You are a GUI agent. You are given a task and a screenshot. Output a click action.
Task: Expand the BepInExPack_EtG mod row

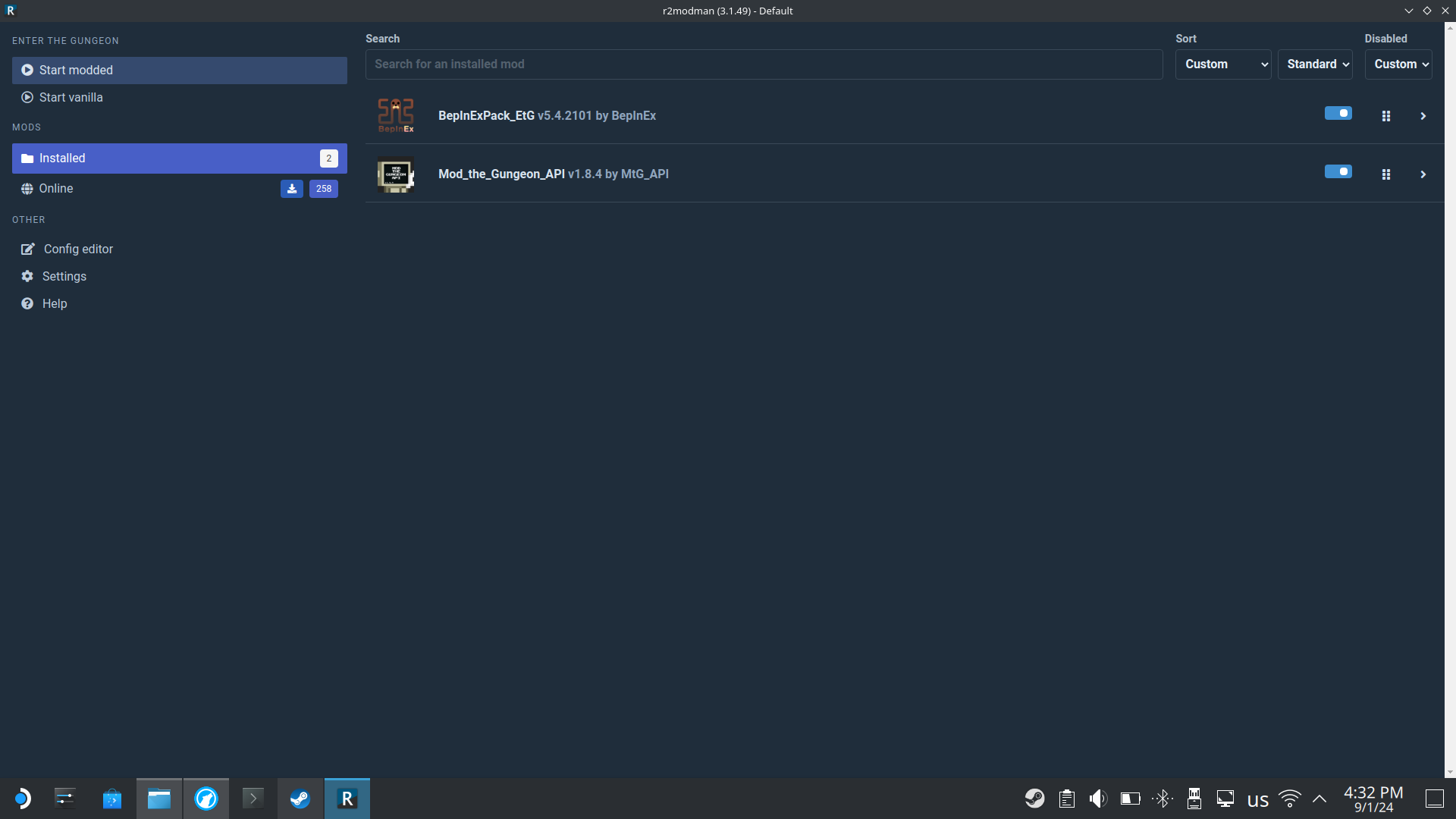[x=1423, y=116]
